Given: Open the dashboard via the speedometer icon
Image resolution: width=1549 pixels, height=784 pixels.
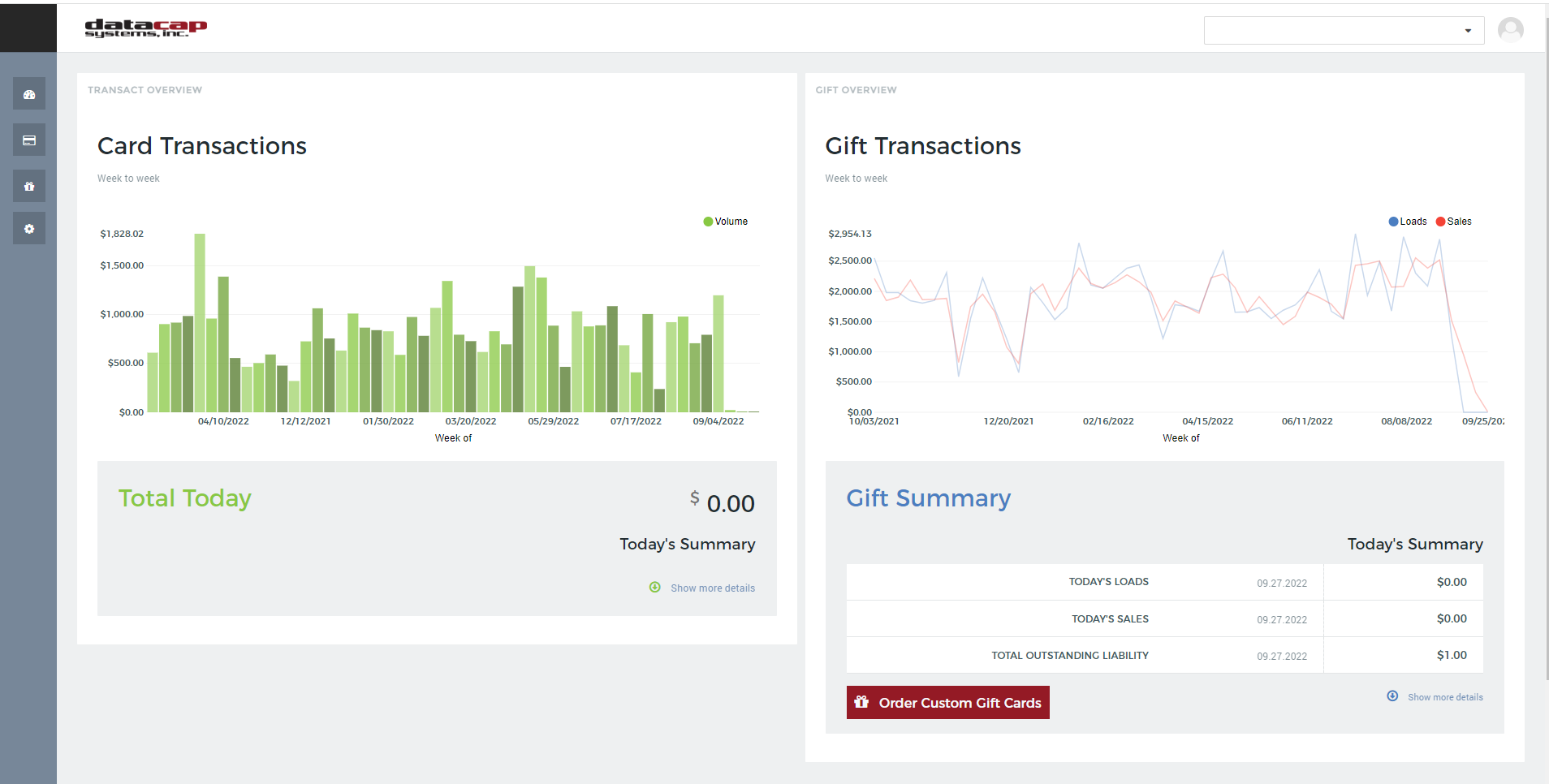Looking at the screenshot, I should 28,93.
